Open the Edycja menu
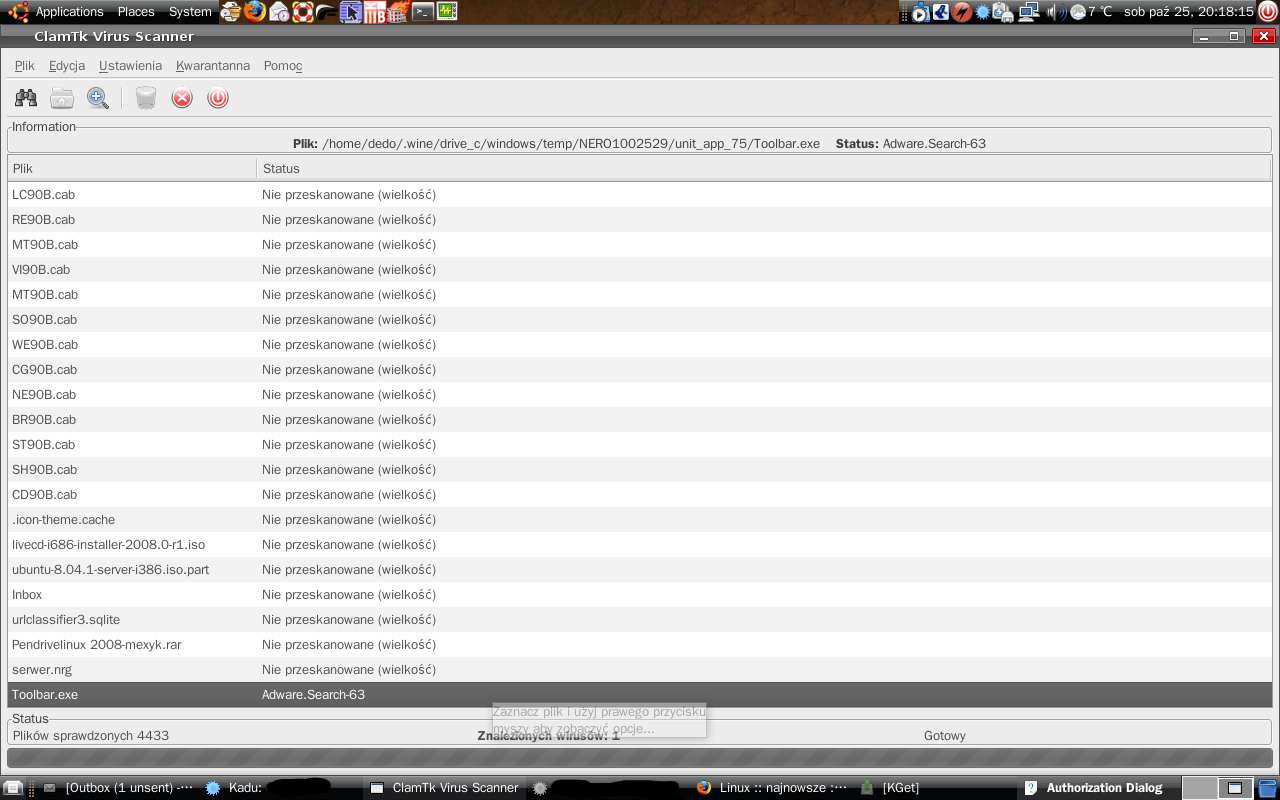 (67, 66)
